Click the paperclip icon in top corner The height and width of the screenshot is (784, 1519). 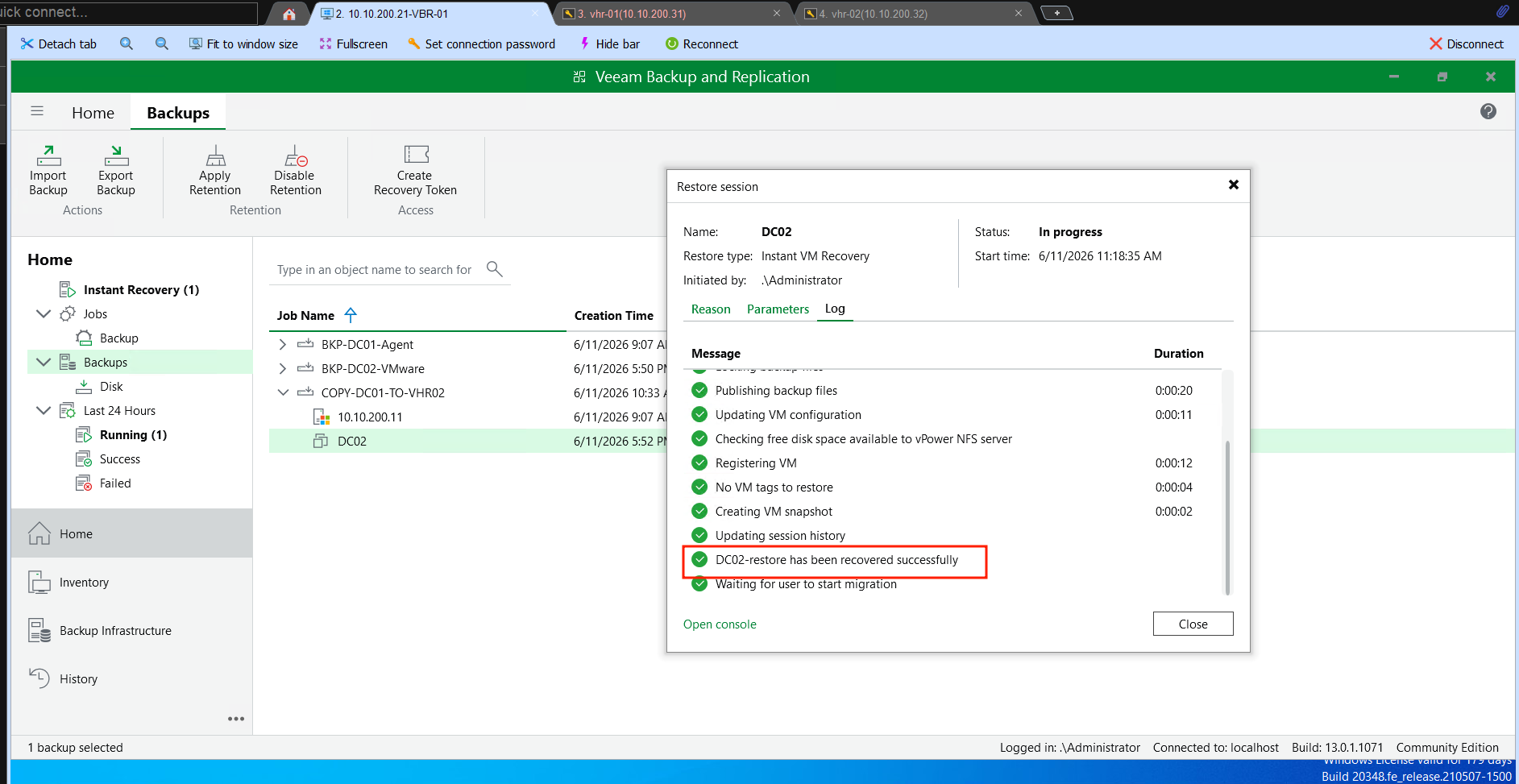1503,11
